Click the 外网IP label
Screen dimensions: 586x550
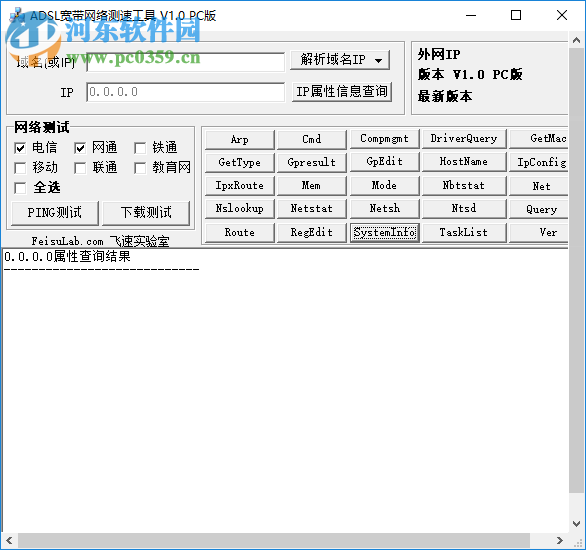(x=439, y=55)
